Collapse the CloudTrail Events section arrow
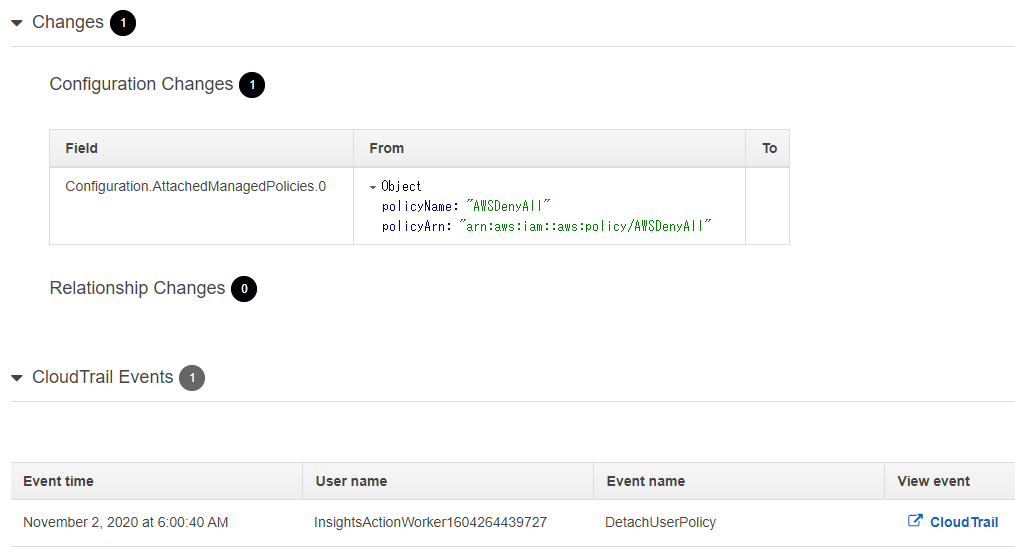The image size is (1015, 547). (17, 378)
